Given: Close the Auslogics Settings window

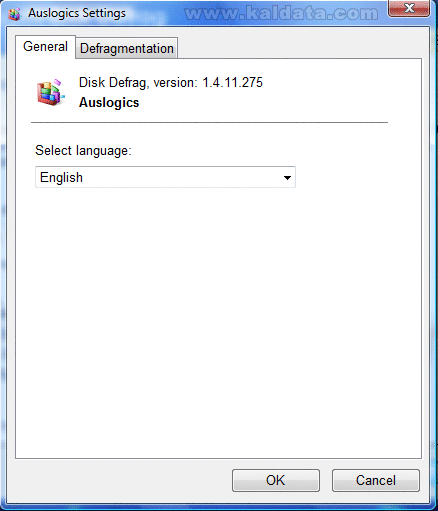Looking at the screenshot, I should pos(409,8).
